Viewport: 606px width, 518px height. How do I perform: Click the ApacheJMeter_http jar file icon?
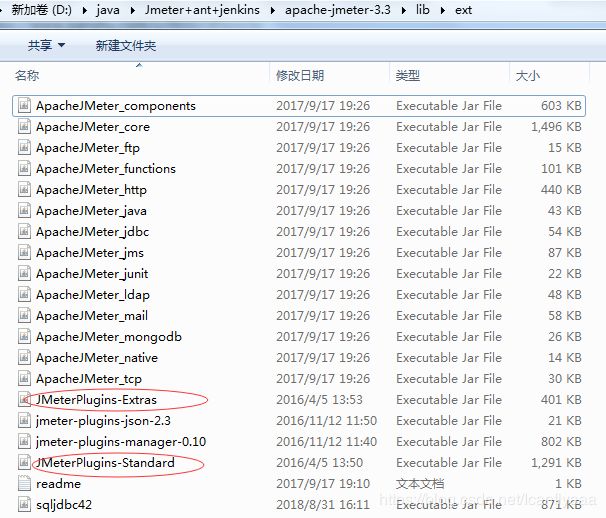pos(24,189)
